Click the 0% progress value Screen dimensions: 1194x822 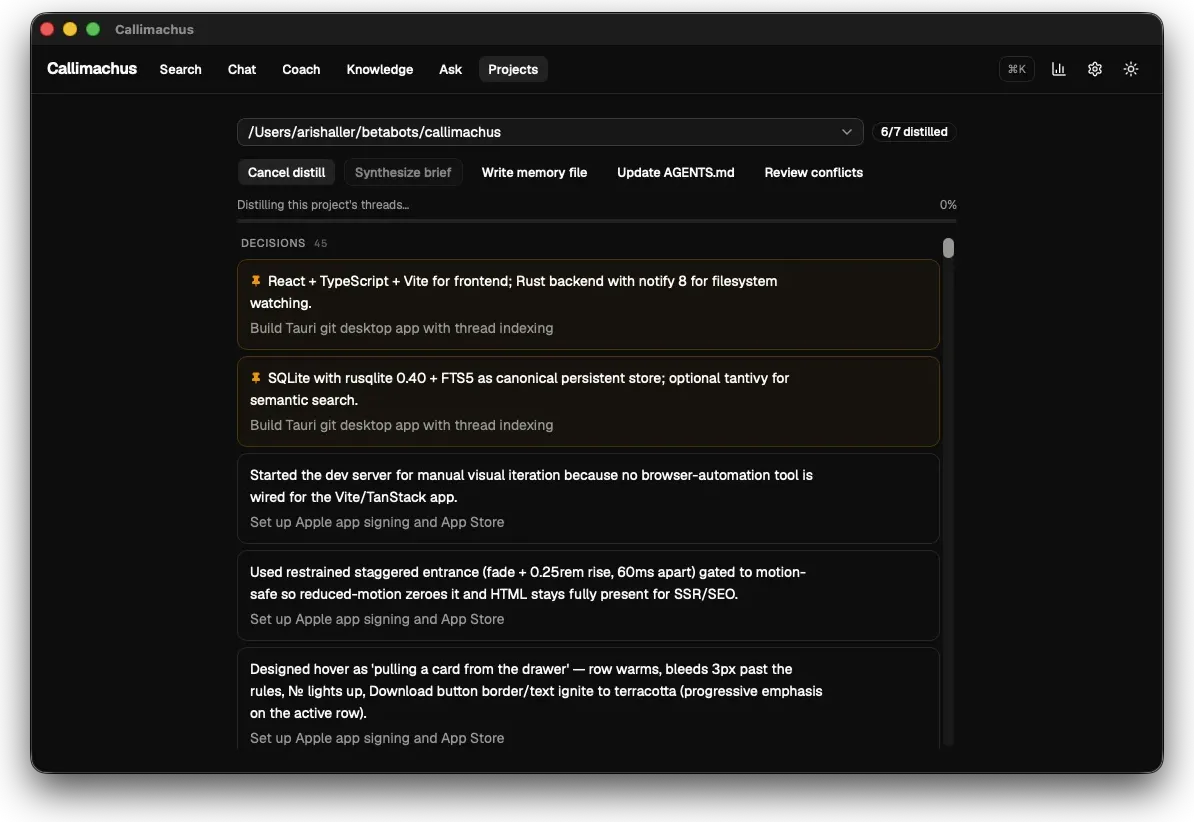click(x=948, y=205)
